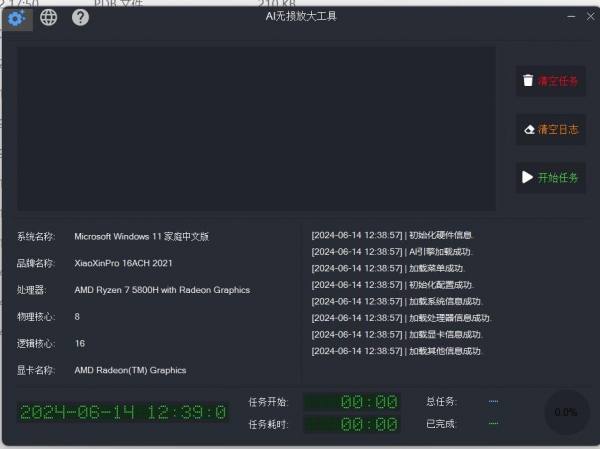Click the 已完成 completed tasks value
600x449 pixels.
(x=493, y=423)
